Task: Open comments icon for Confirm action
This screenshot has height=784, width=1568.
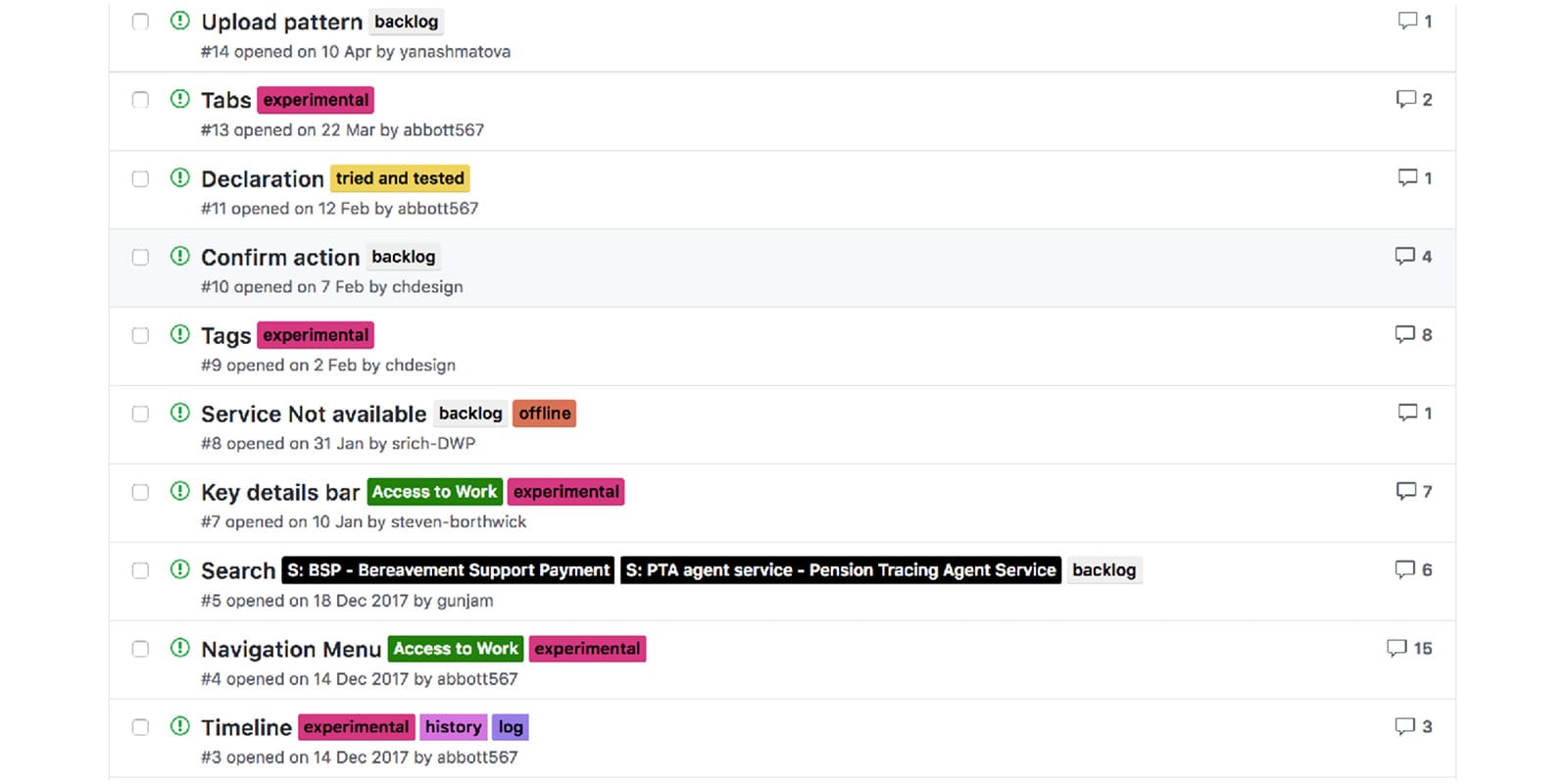Action: [x=1405, y=256]
